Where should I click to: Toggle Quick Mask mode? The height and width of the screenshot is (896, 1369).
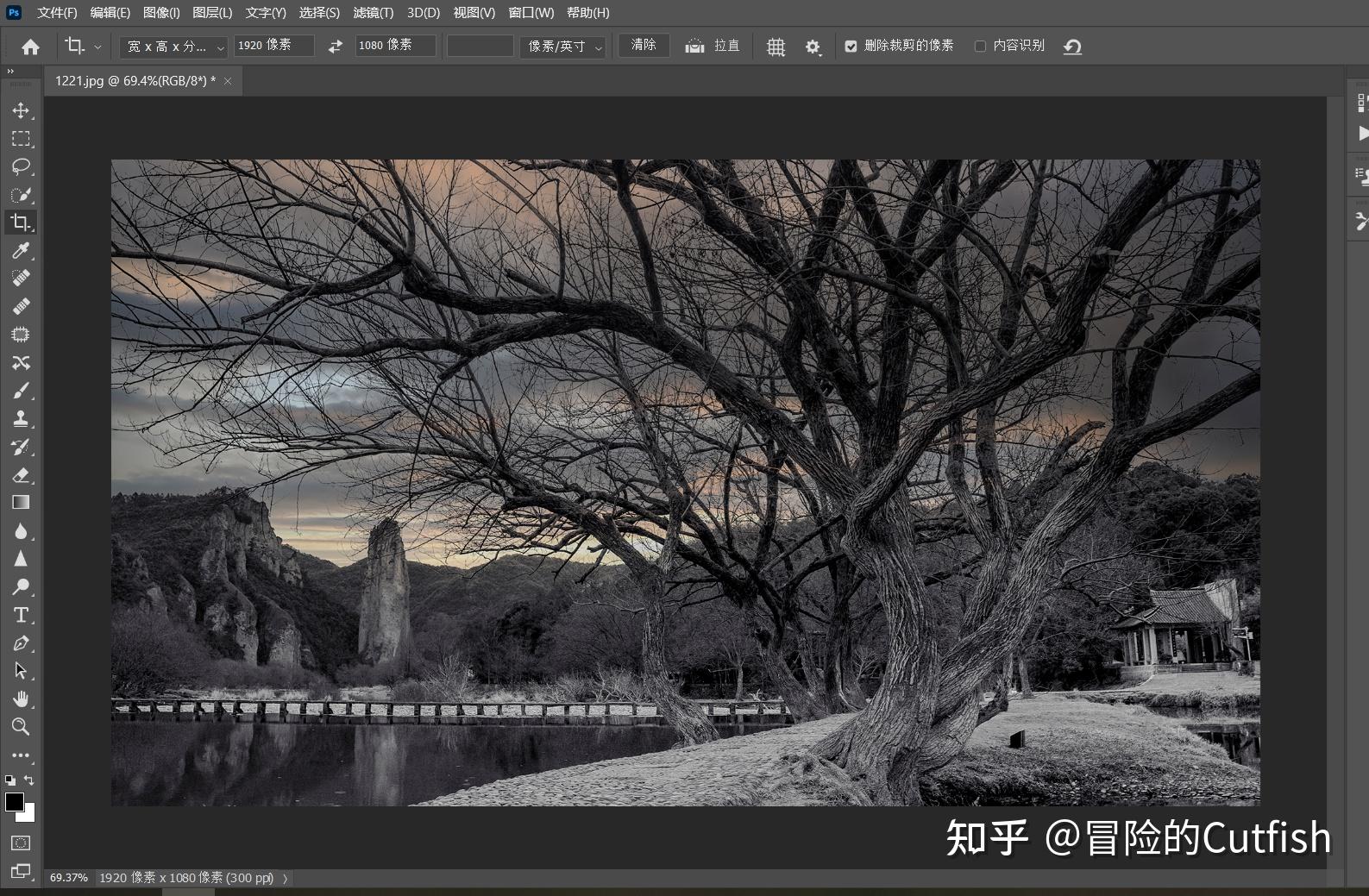pos(21,843)
